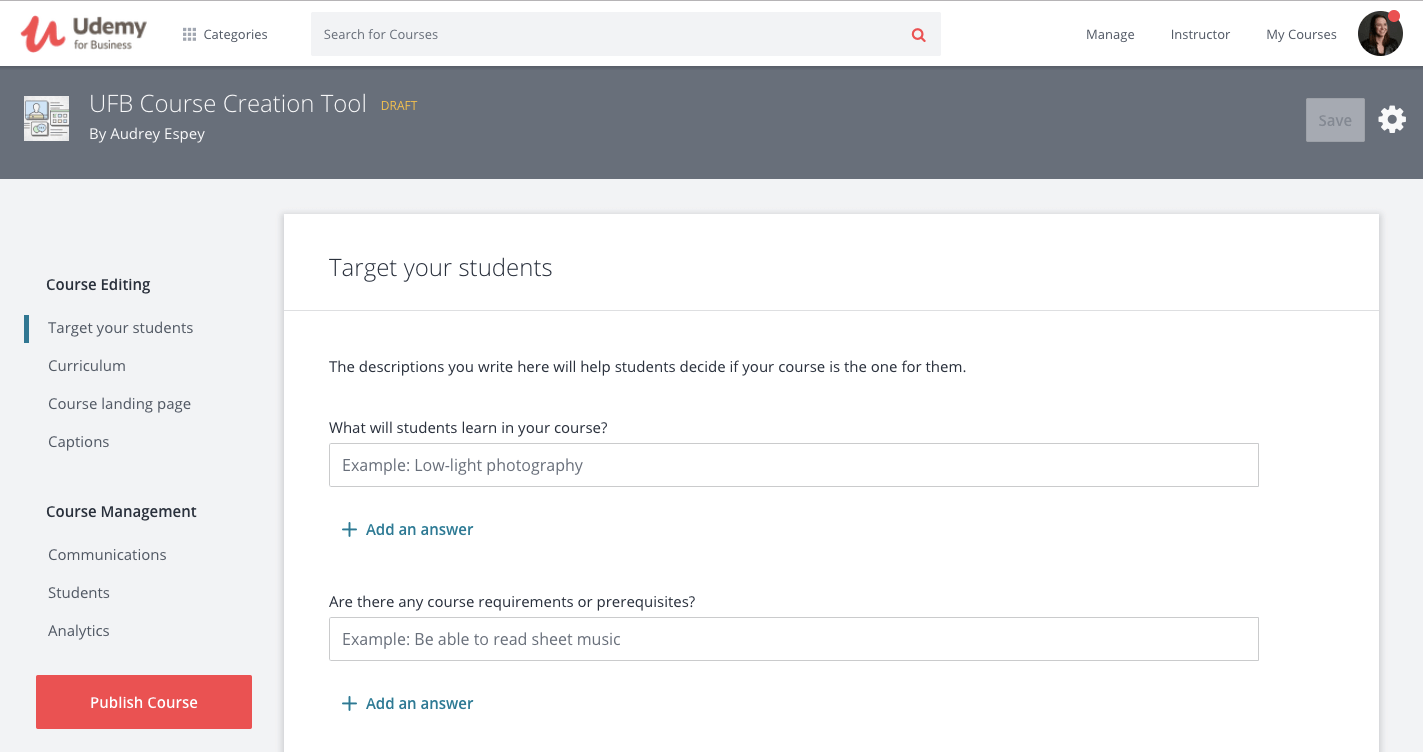Switch to the Curriculum section
1423x752 pixels.
86,365
